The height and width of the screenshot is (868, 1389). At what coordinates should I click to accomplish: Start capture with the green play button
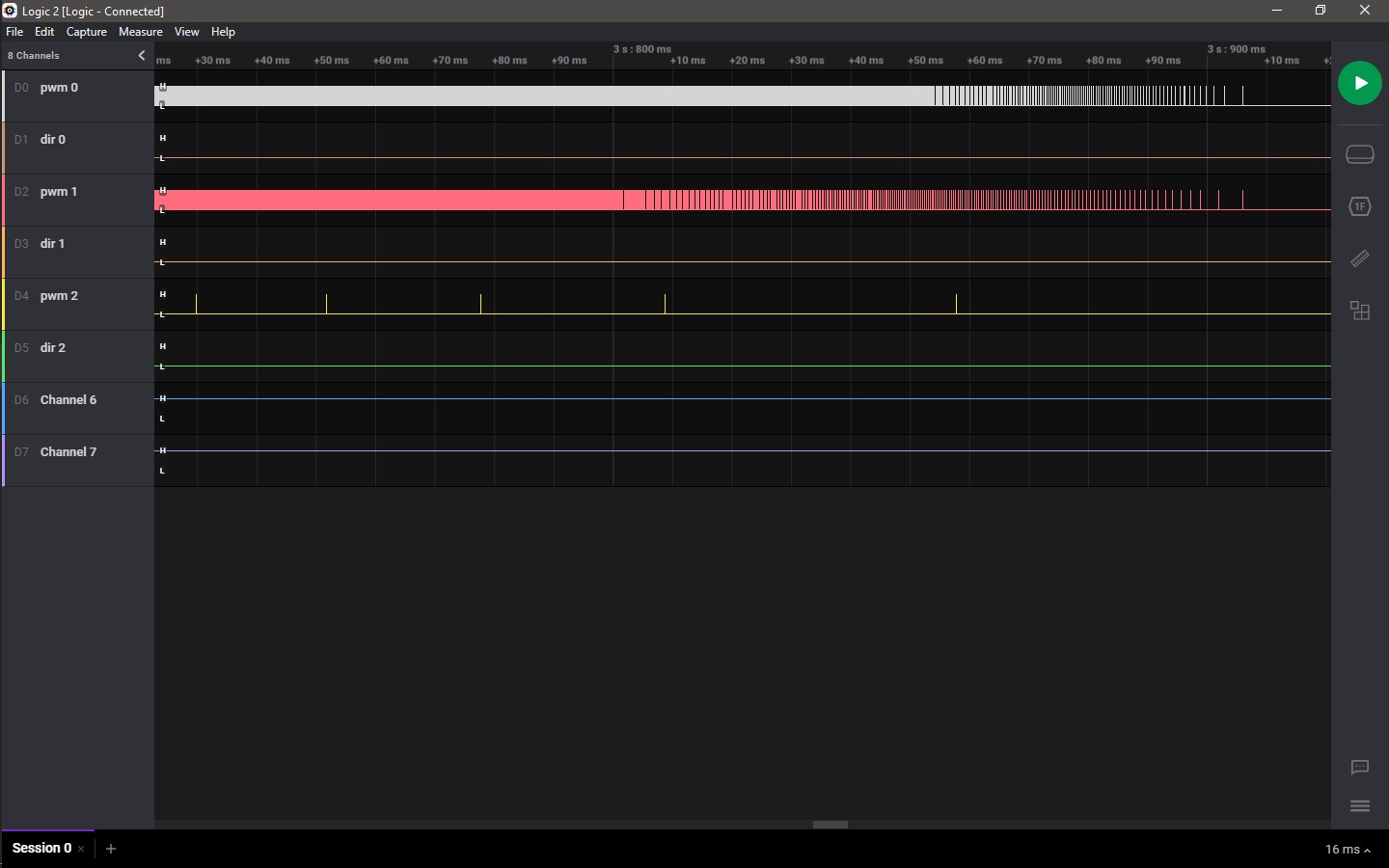pos(1359,83)
